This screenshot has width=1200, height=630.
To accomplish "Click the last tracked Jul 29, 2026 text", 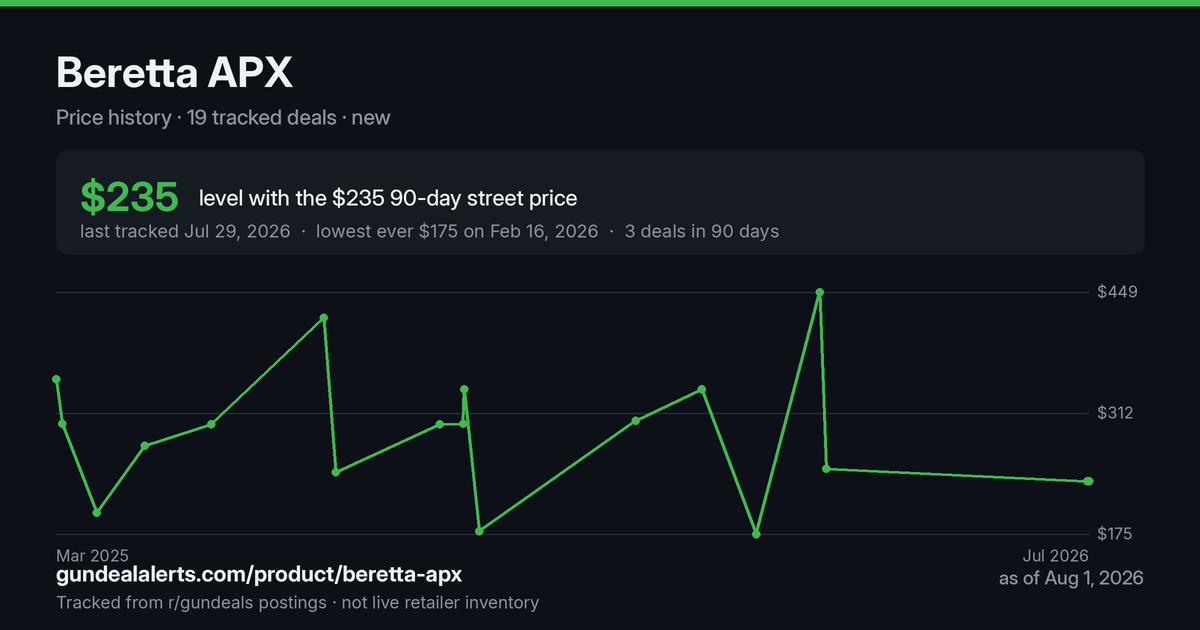I will point(185,231).
